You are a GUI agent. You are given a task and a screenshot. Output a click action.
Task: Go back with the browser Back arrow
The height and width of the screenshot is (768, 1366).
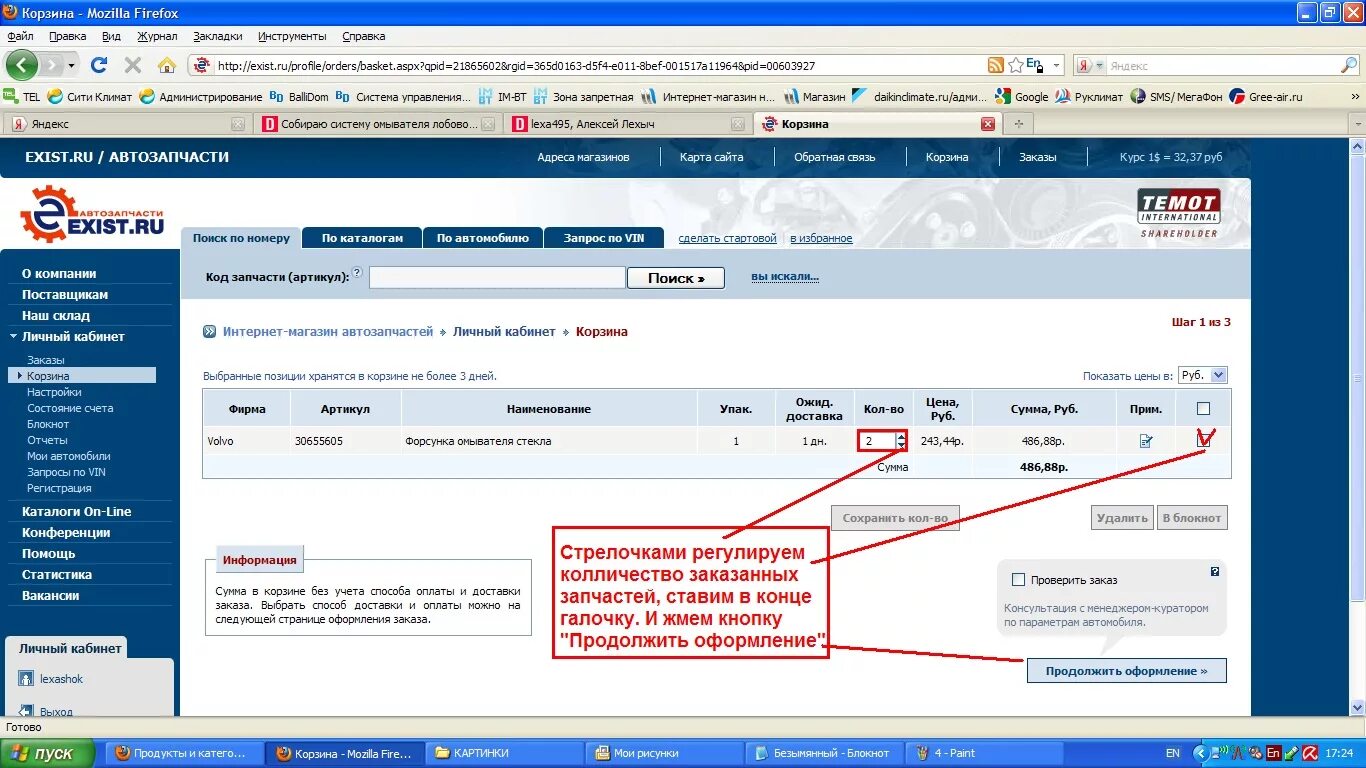click(x=21, y=66)
